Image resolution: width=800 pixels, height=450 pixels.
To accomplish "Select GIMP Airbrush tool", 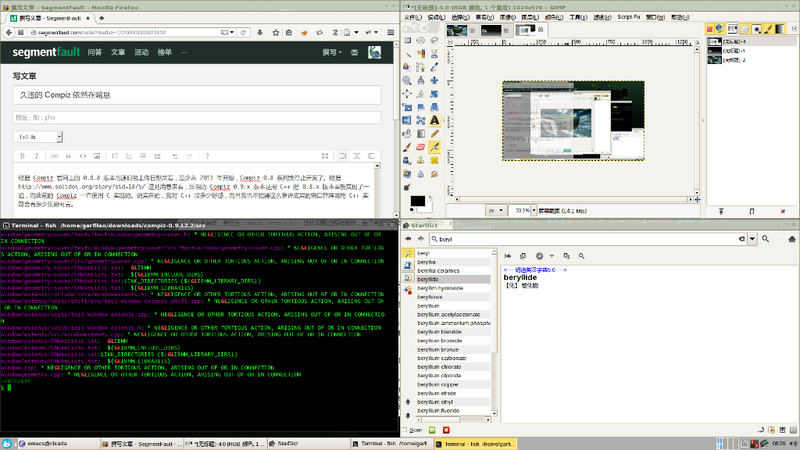I will pos(434,147).
